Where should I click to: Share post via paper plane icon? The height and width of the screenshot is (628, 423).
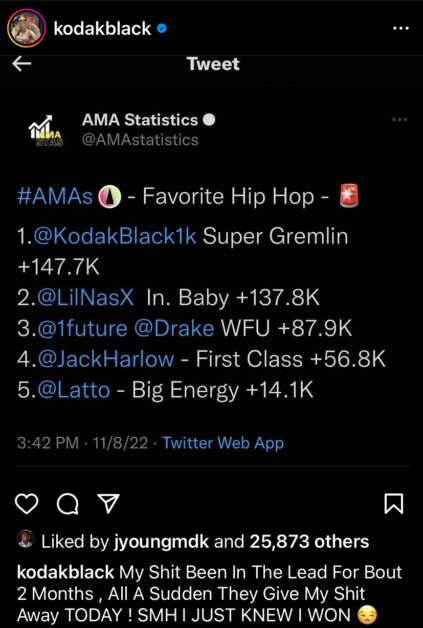tap(109, 504)
